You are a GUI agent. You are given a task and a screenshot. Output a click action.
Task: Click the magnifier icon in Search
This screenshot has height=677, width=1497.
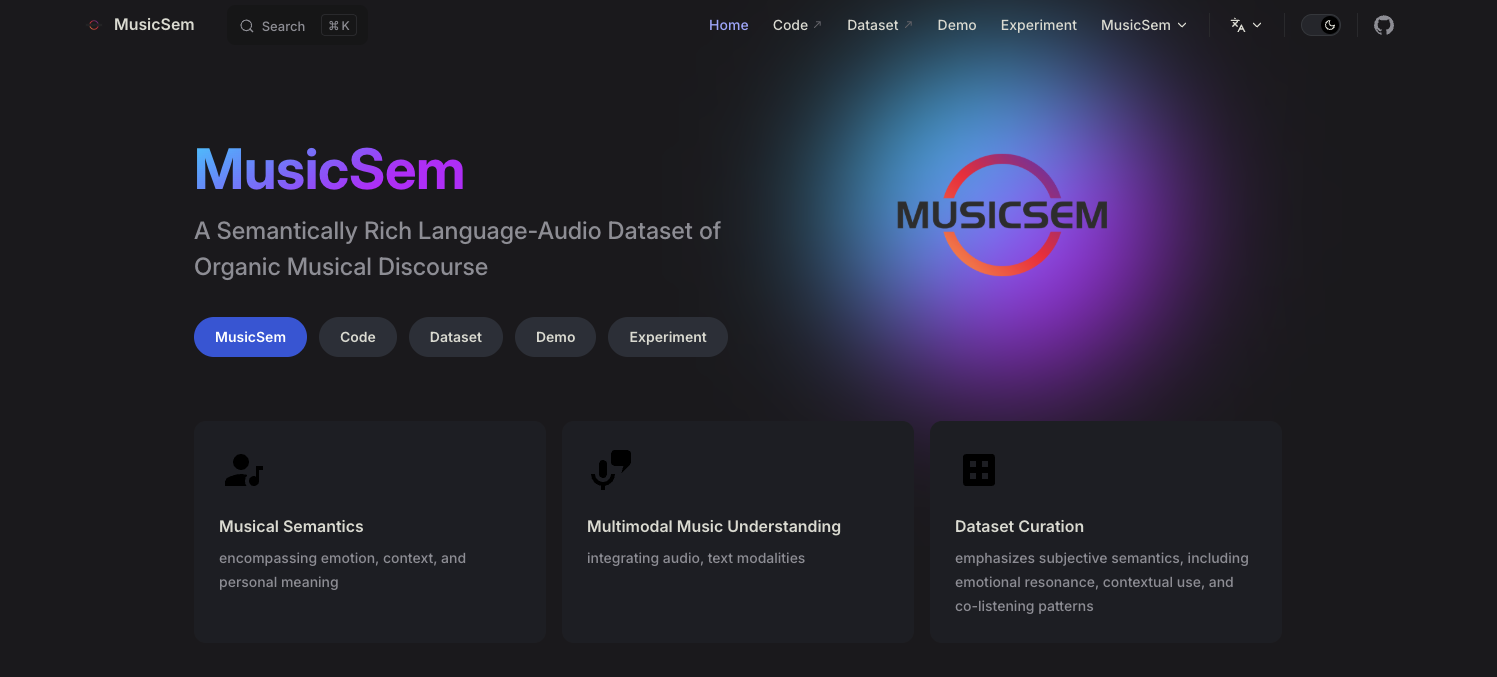pos(247,26)
